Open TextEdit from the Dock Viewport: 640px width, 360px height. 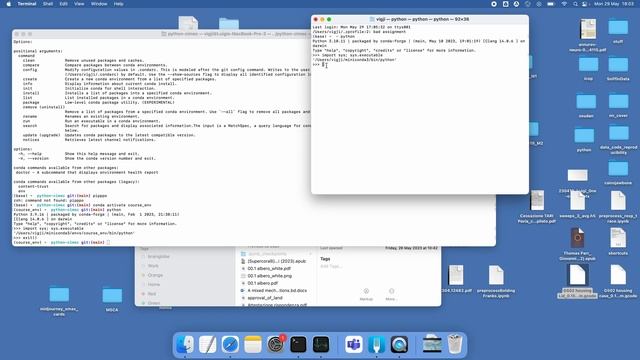pyautogui.click(x=208, y=344)
